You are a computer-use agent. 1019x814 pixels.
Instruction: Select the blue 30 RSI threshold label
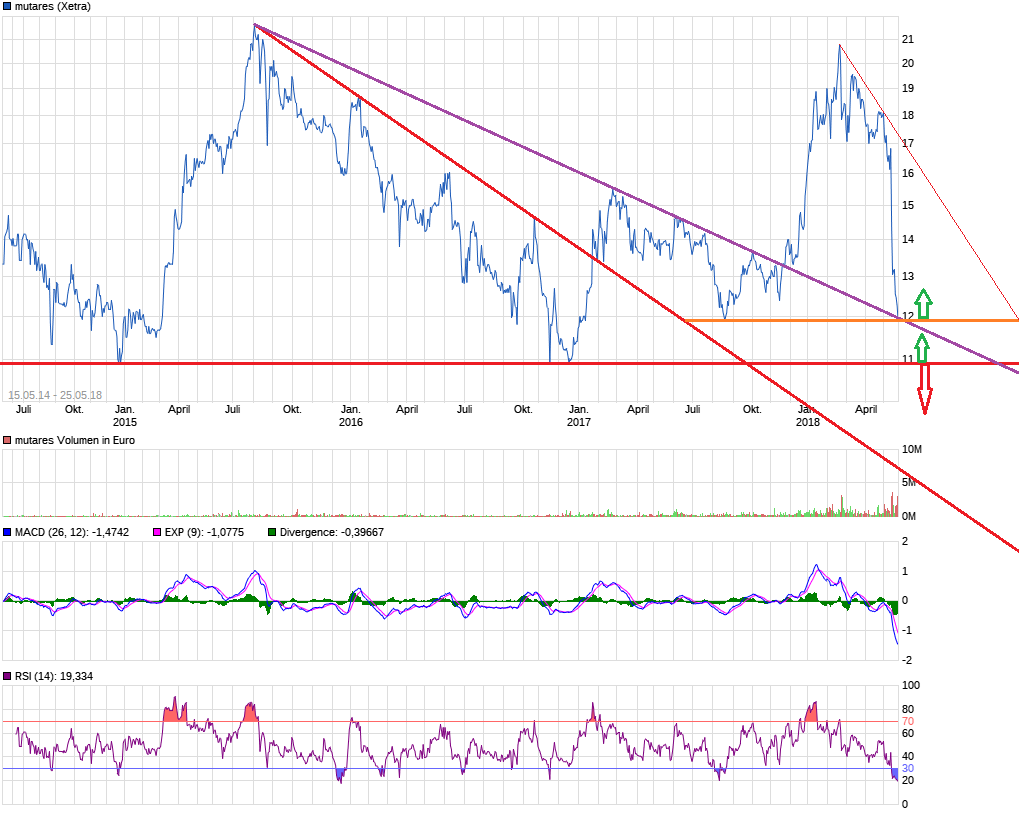click(x=908, y=768)
